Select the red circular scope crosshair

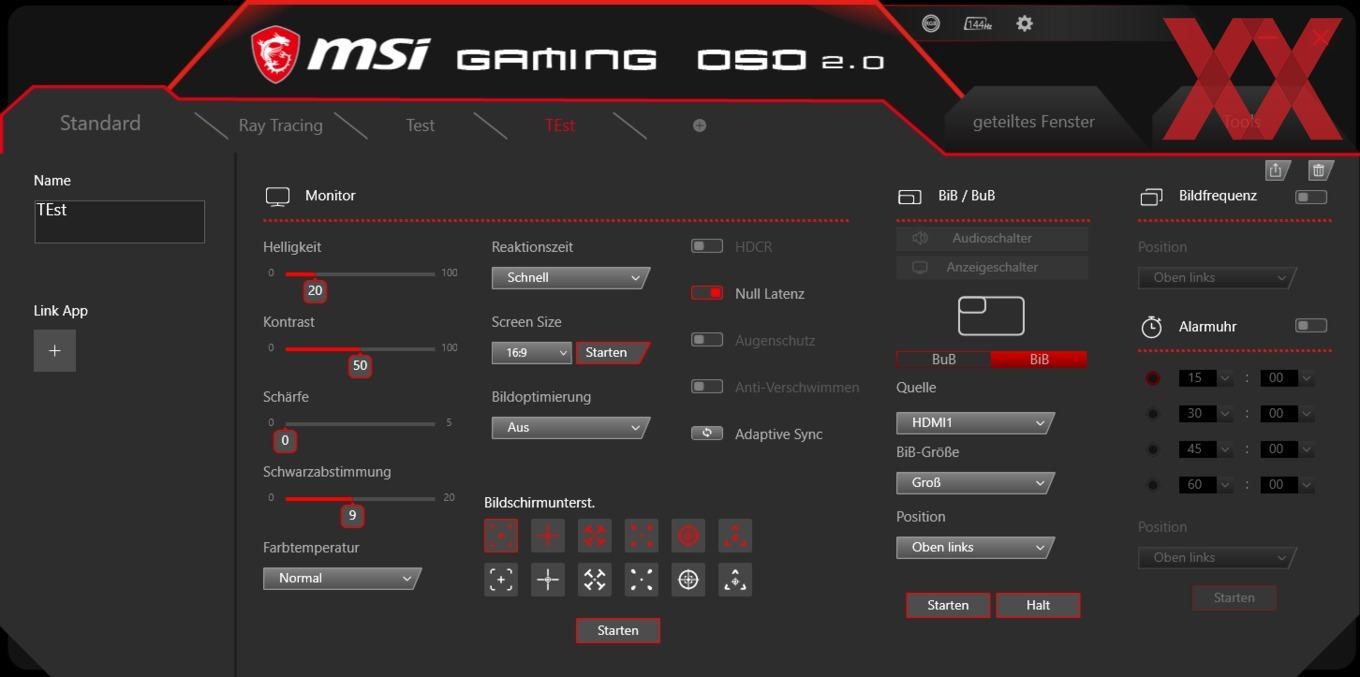click(688, 536)
